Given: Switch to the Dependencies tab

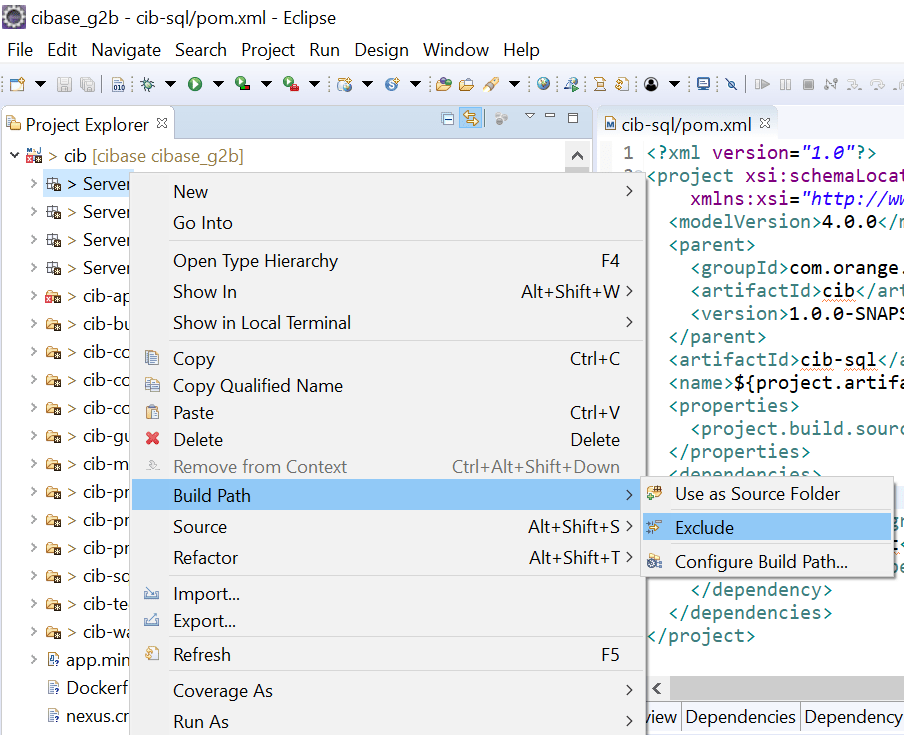Looking at the screenshot, I should [x=740, y=717].
